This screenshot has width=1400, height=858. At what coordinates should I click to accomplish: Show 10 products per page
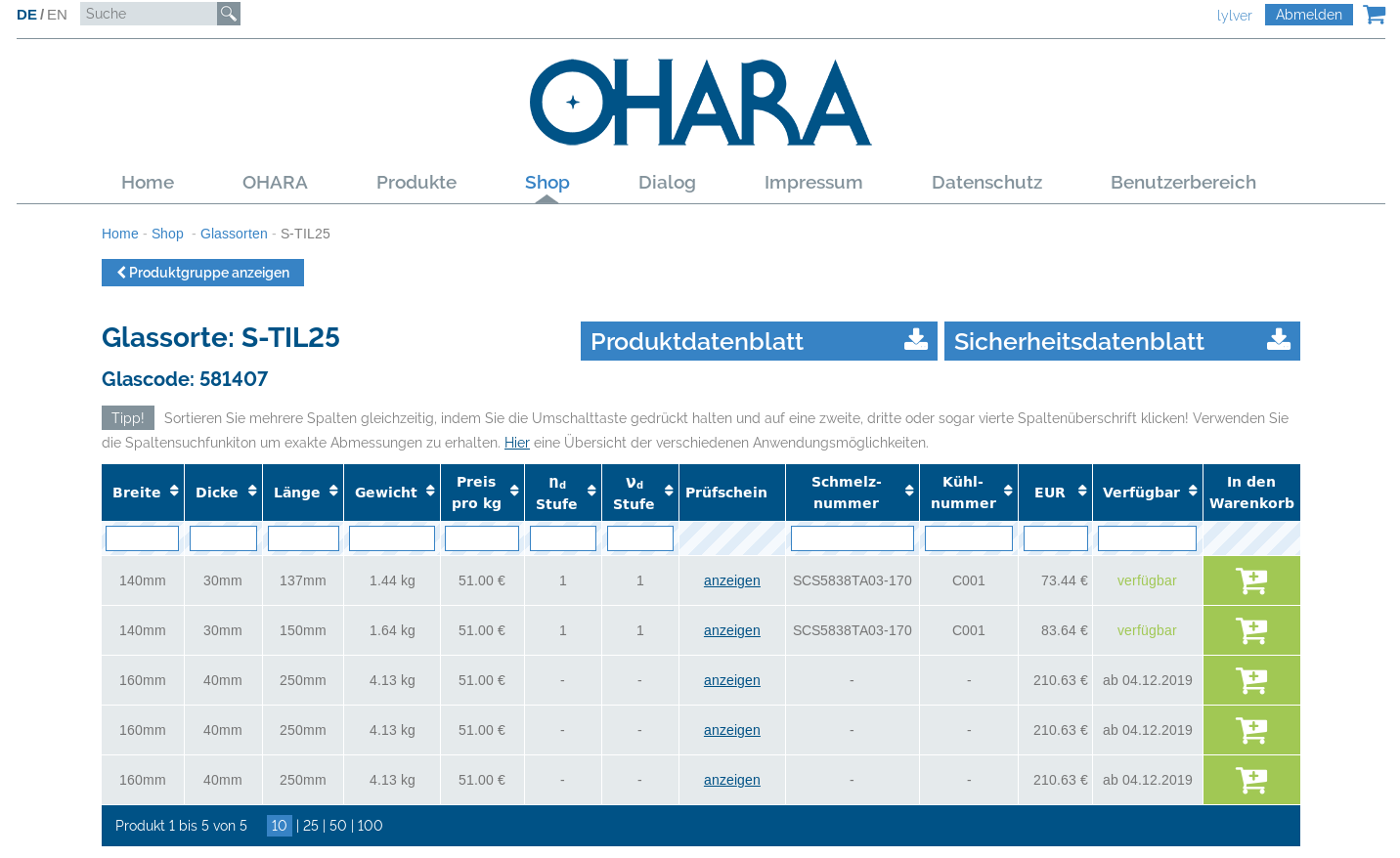(x=280, y=826)
